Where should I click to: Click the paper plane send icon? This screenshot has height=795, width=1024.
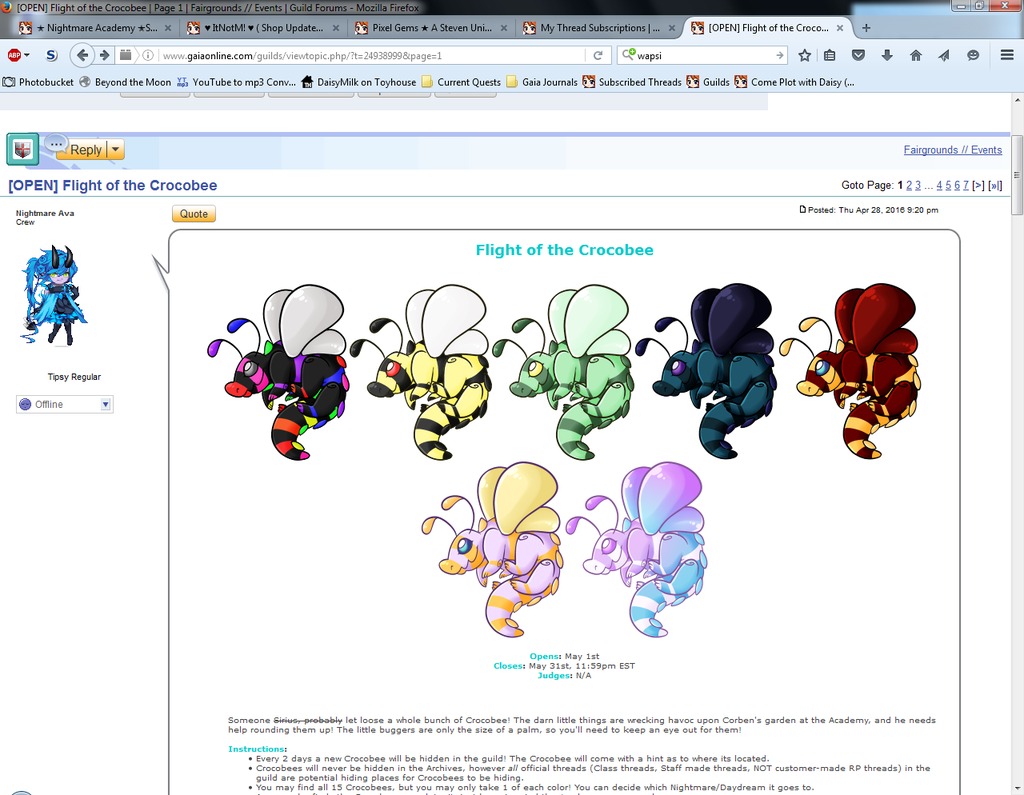click(x=944, y=56)
